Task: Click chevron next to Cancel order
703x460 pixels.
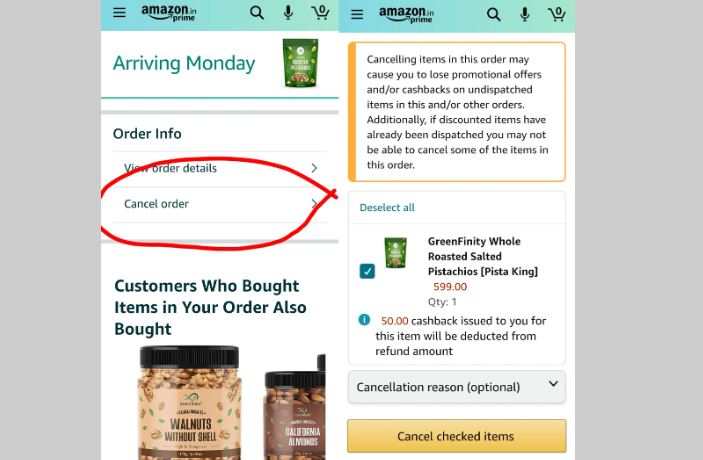Action: [x=314, y=204]
